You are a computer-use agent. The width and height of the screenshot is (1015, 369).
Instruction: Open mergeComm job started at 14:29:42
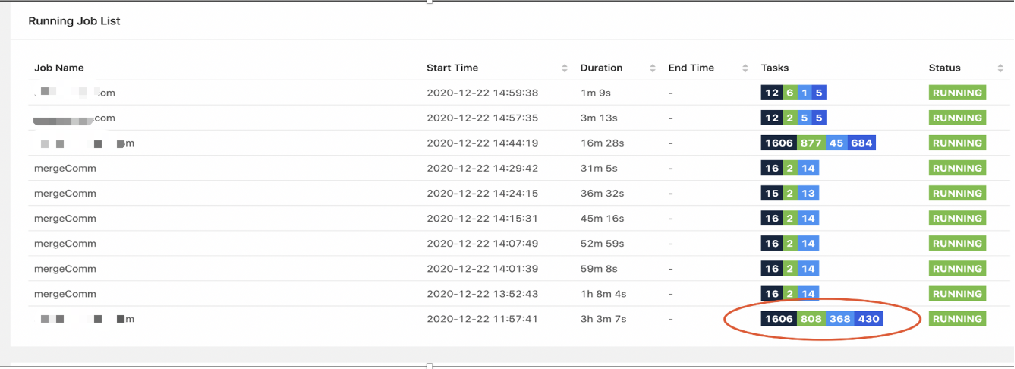coord(65,168)
